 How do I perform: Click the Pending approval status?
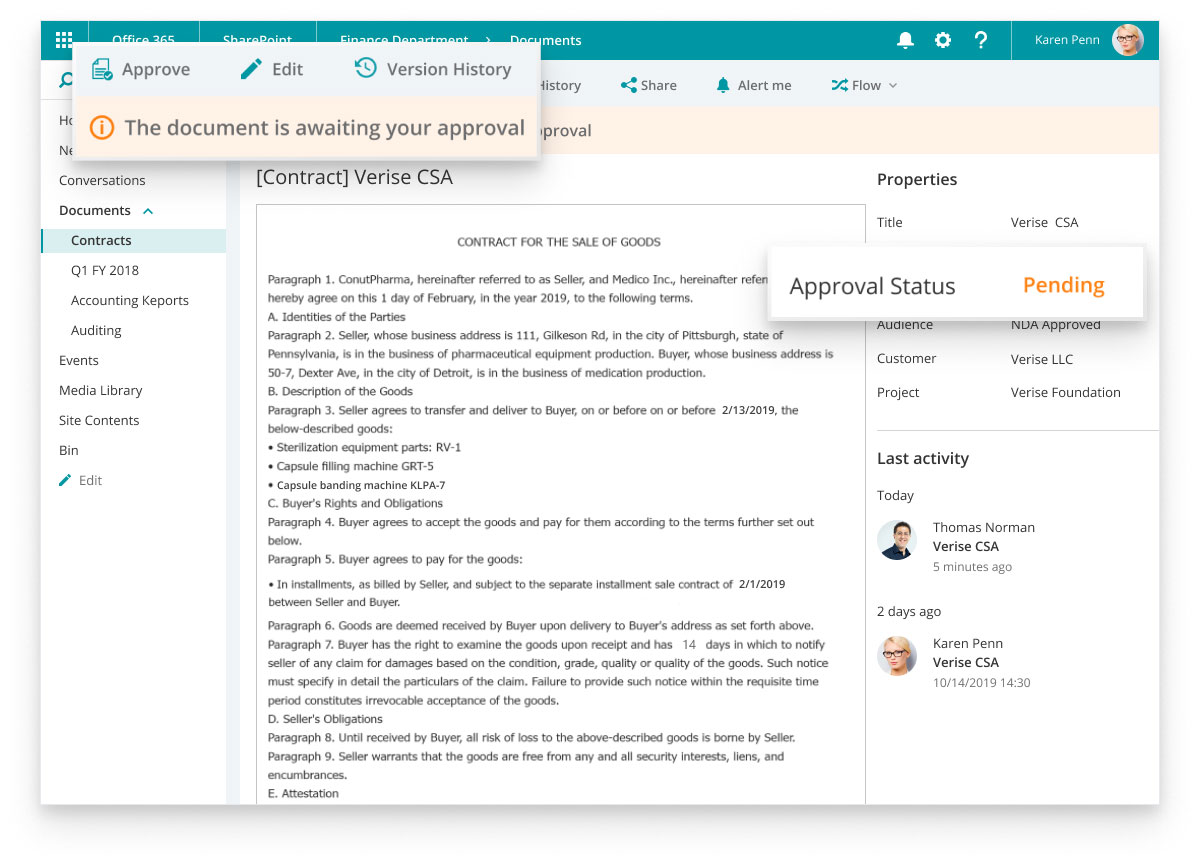pyautogui.click(x=1063, y=285)
